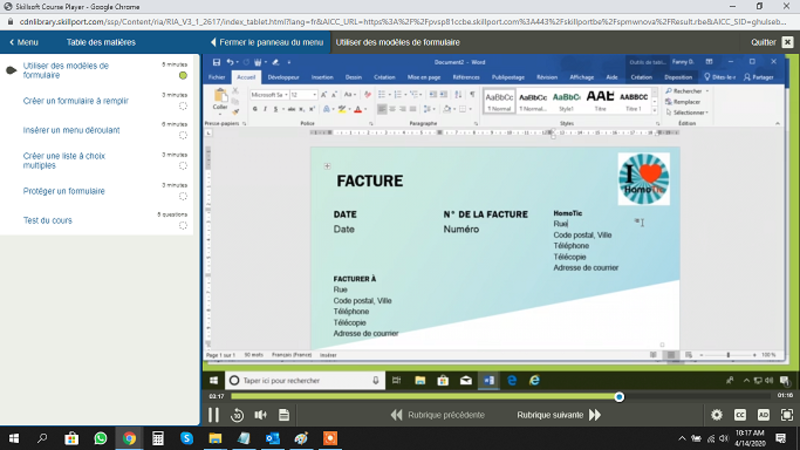This screenshot has height=450, width=800.
Task: Open the Sélectionner dropdown
Action: pos(687,113)
